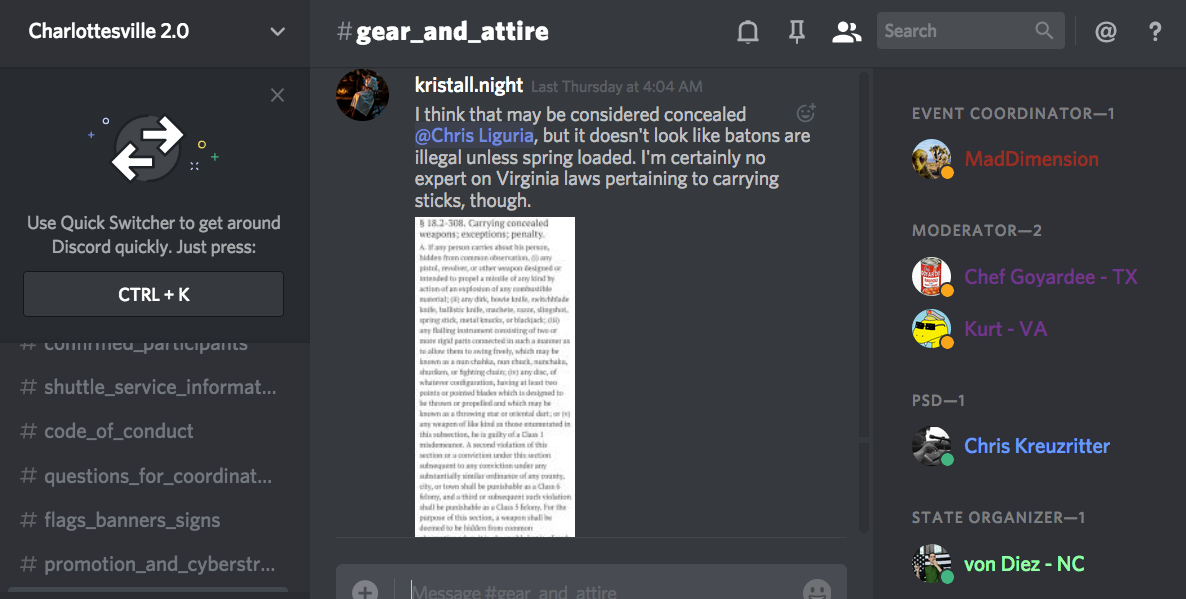Expand the Charlottesville 2.0 server dropdown
The height and width of the screenshot is (599, 1186).
click(x=278, y=32)
